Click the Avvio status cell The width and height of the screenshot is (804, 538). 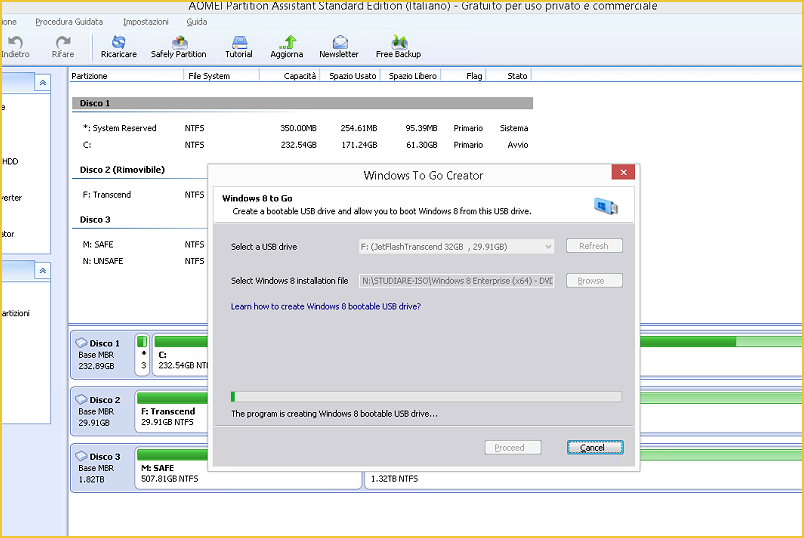[517, 145]
